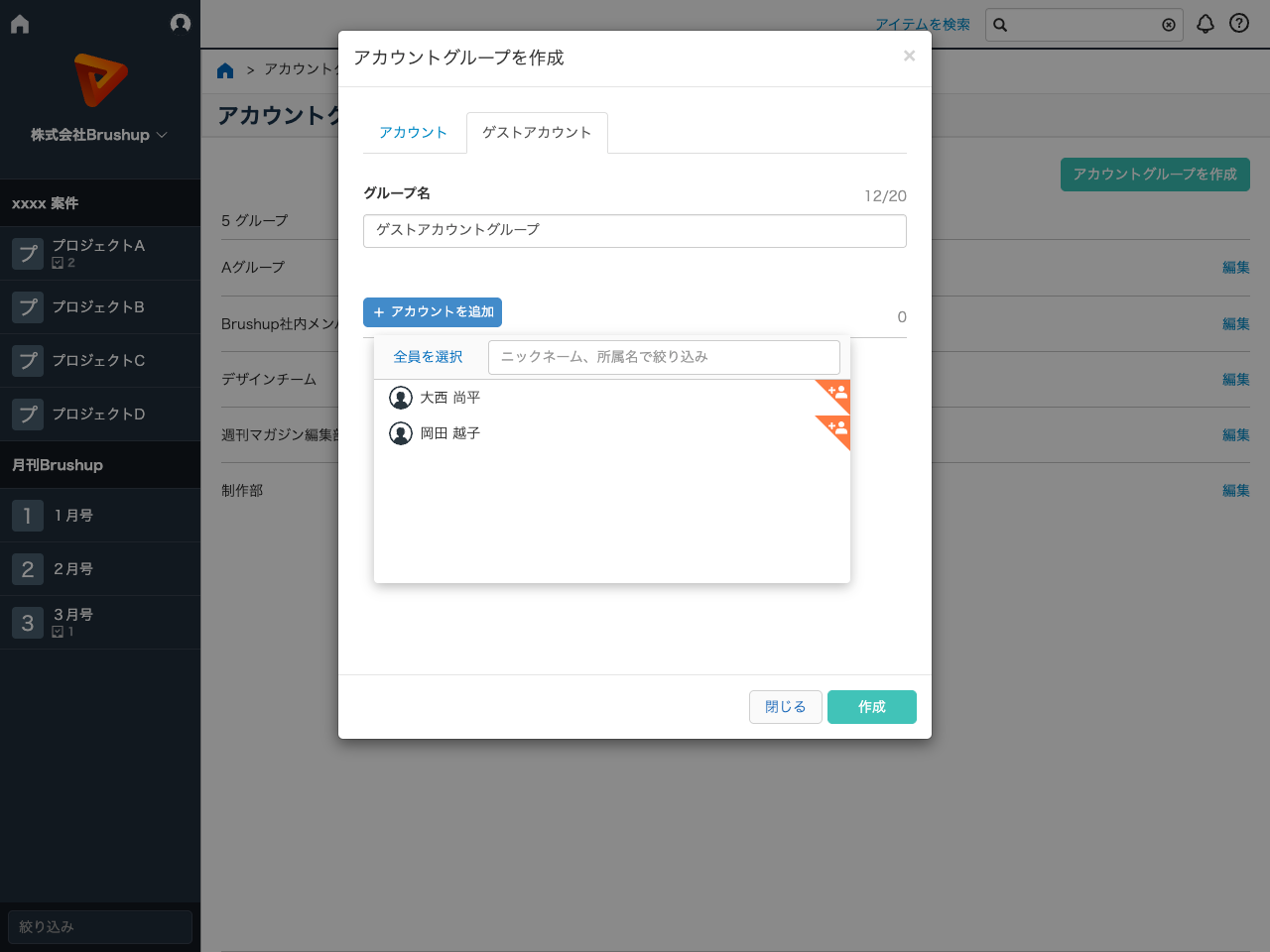Image resolution: width=1270 pixels, height=952 pixels.
Task: Click the background アカウントグループを作成 button
Action: point(1155,175)
